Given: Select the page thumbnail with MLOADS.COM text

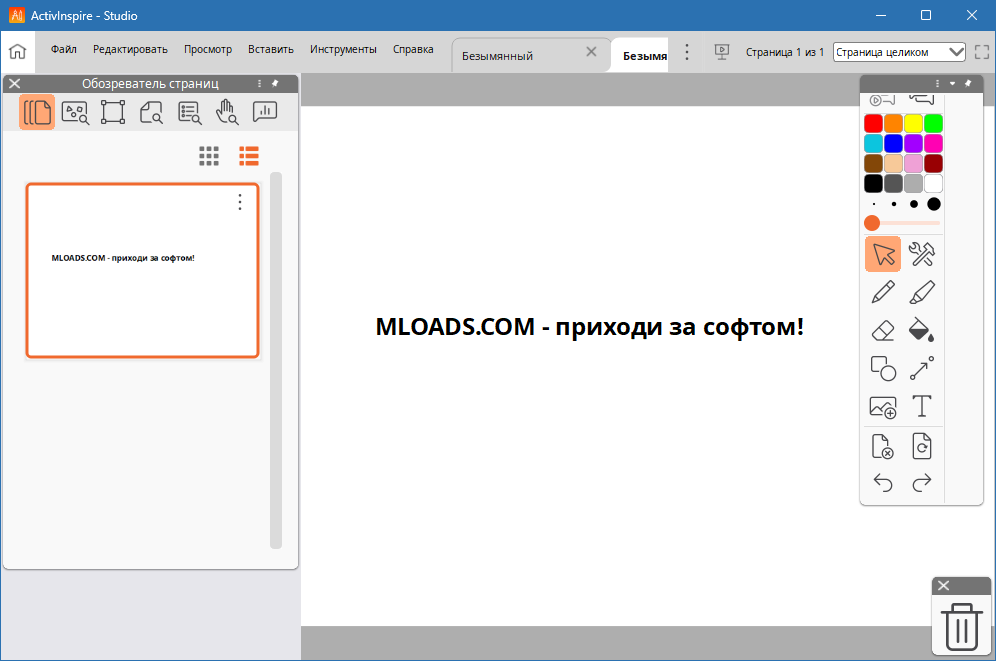Looking at the screenshot, I should point(142,270).
